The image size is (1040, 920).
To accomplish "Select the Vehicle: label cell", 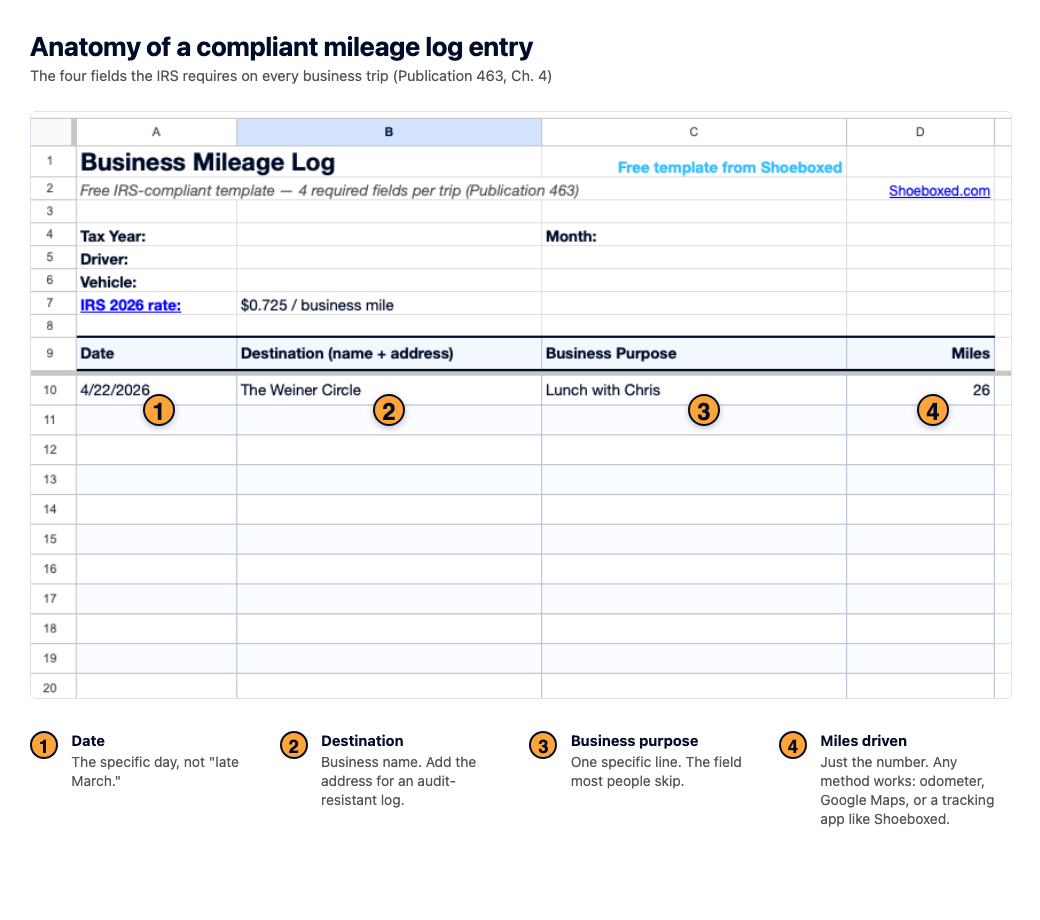I will pyautogui.click(x=157, y=282).
